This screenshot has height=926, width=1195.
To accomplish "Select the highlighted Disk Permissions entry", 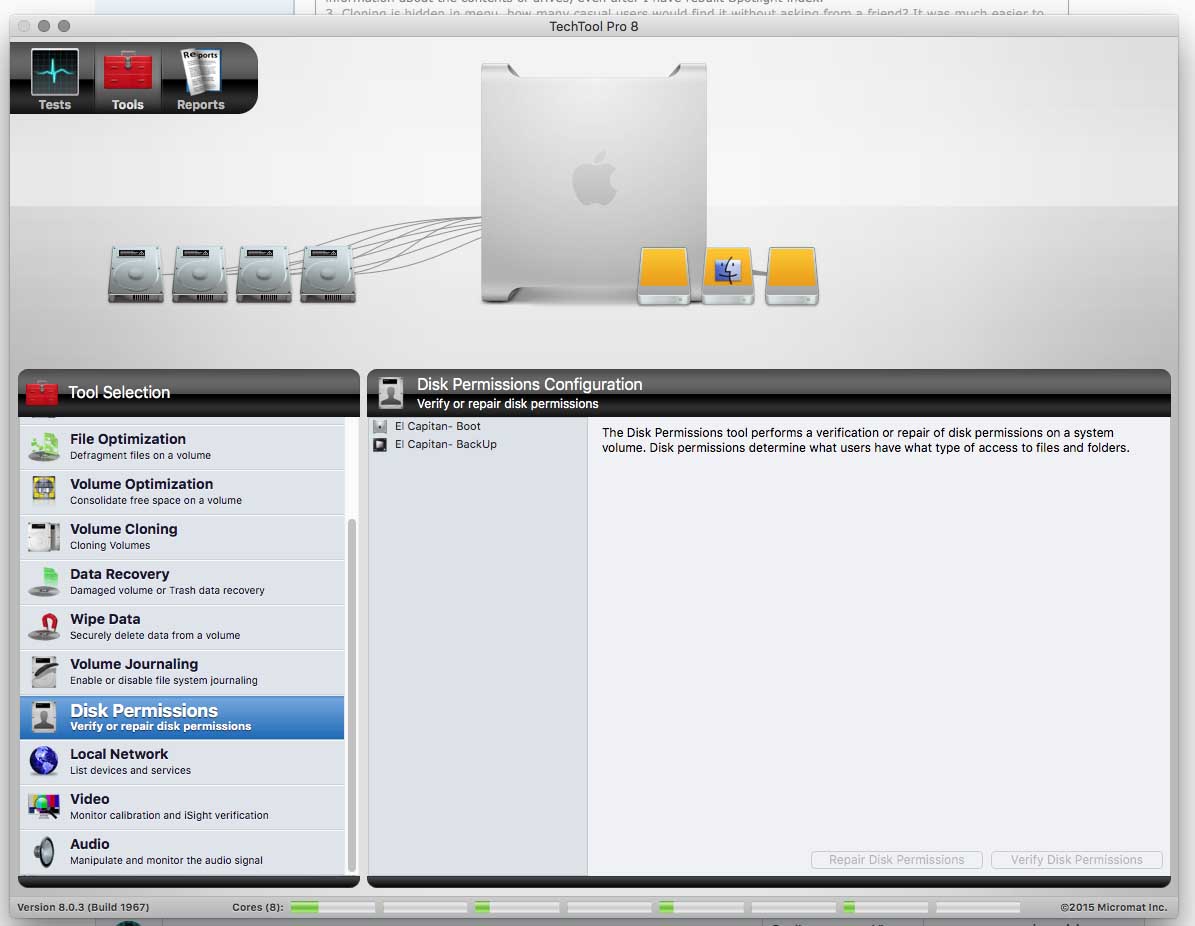I will 182,717.
